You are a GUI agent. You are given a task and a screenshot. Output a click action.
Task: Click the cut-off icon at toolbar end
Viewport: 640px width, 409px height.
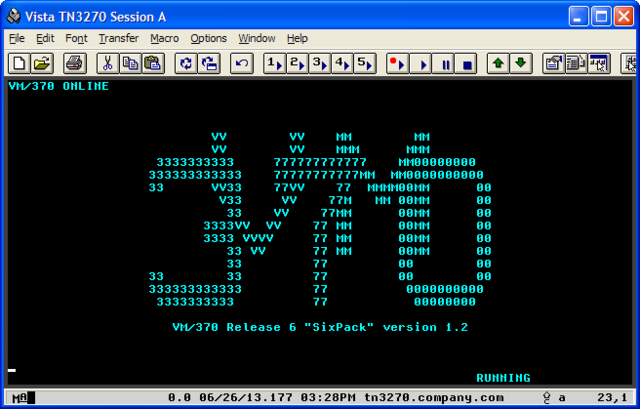630,64
